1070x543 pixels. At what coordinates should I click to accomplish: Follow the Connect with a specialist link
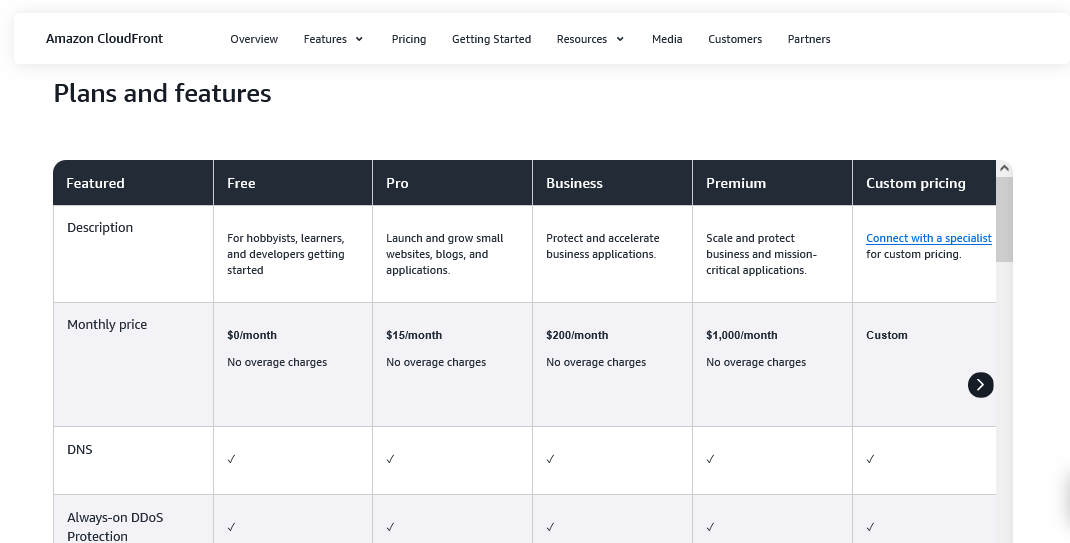click(x=929, y=238)
